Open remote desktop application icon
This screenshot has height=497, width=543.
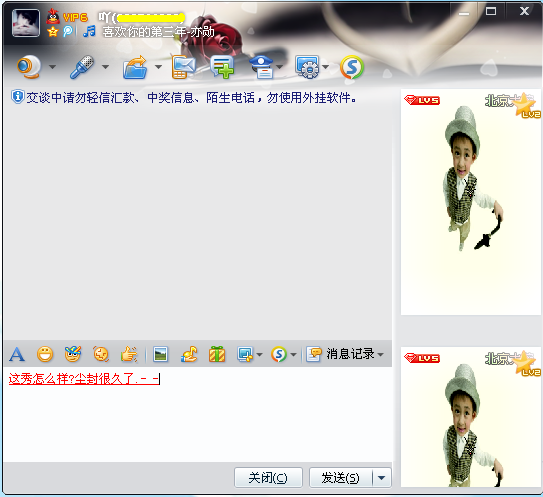point(308,67)
